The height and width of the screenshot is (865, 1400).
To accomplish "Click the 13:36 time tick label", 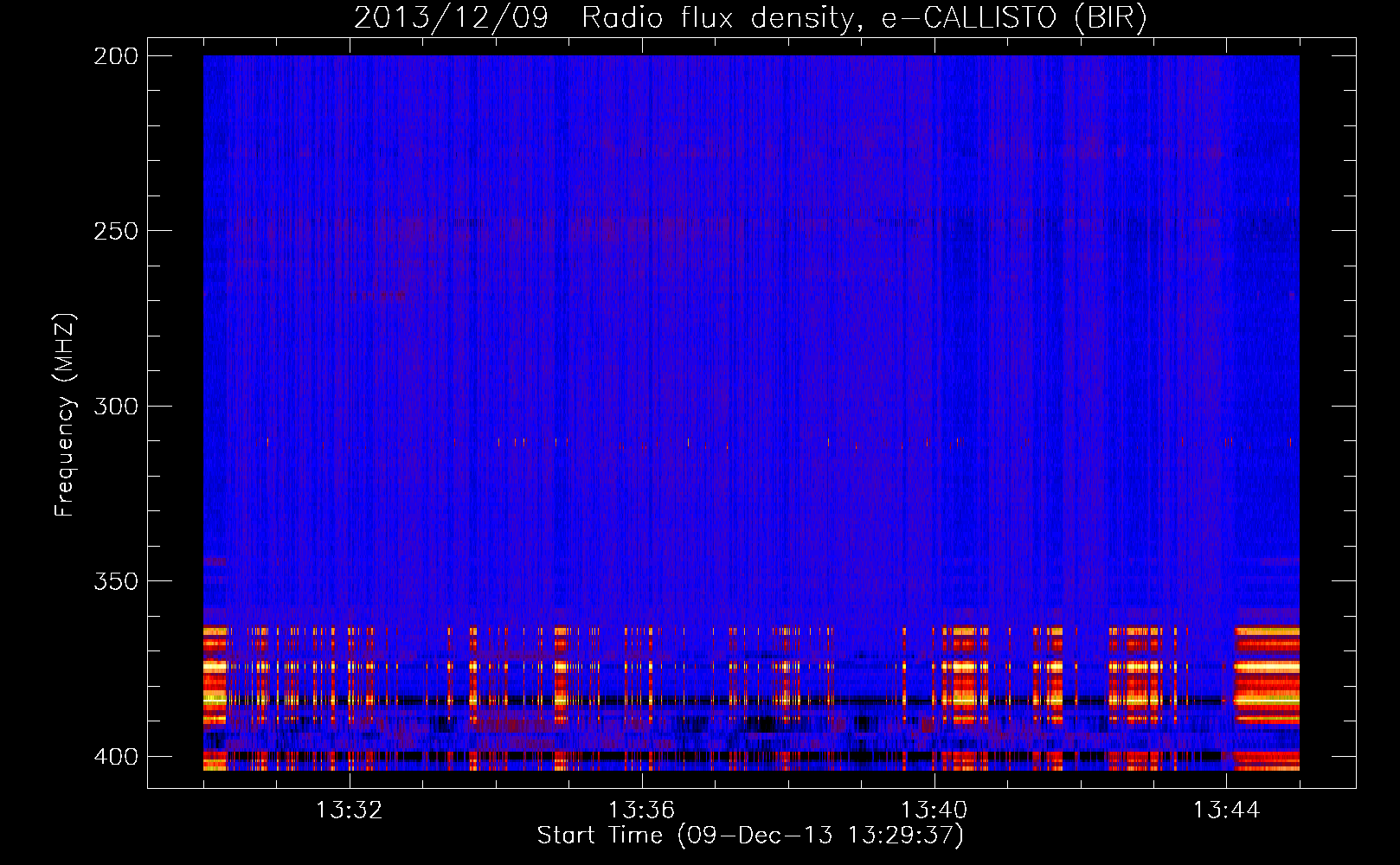I will [642, 811].
